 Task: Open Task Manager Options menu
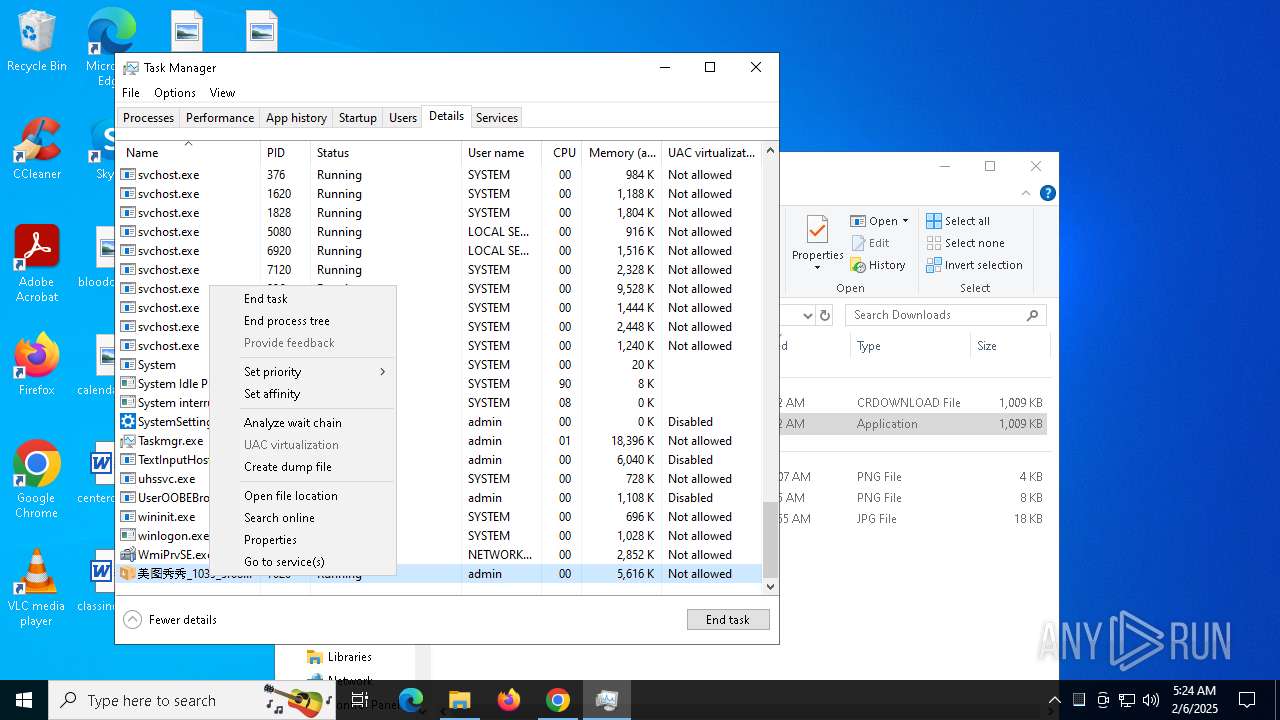pos(175,93)
